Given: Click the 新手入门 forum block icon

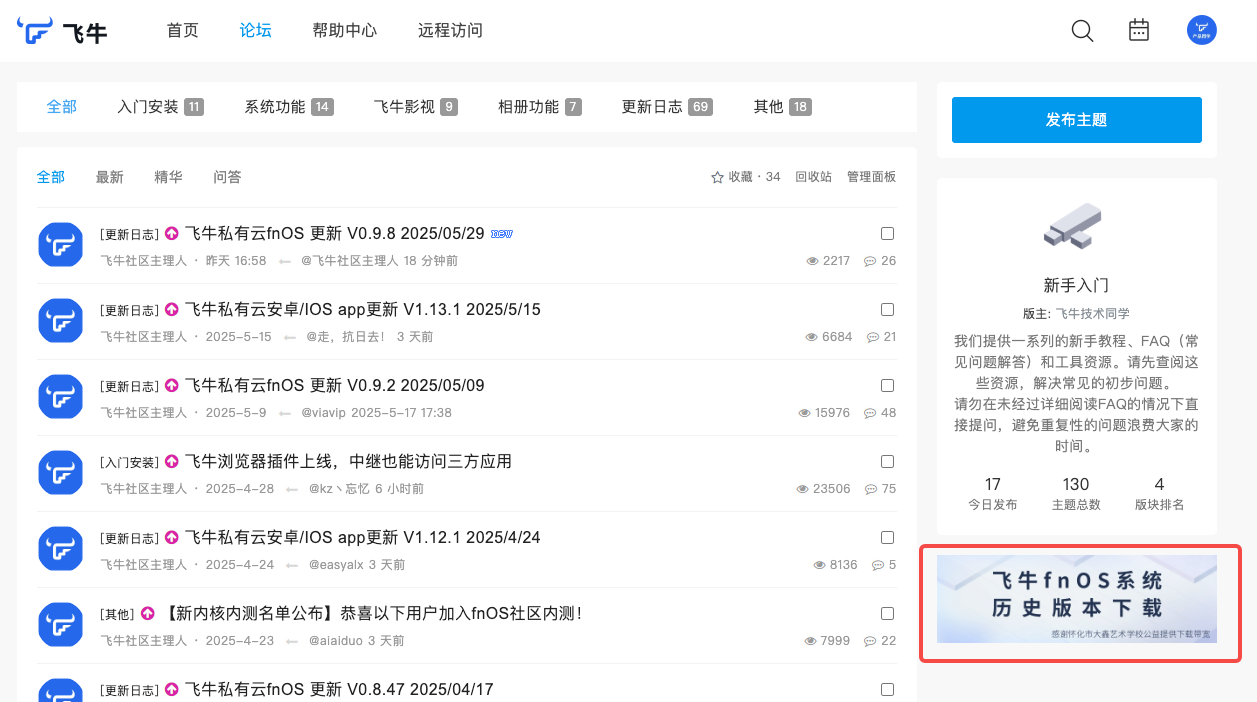Looking at the screenshot, I should [1072, 226].
